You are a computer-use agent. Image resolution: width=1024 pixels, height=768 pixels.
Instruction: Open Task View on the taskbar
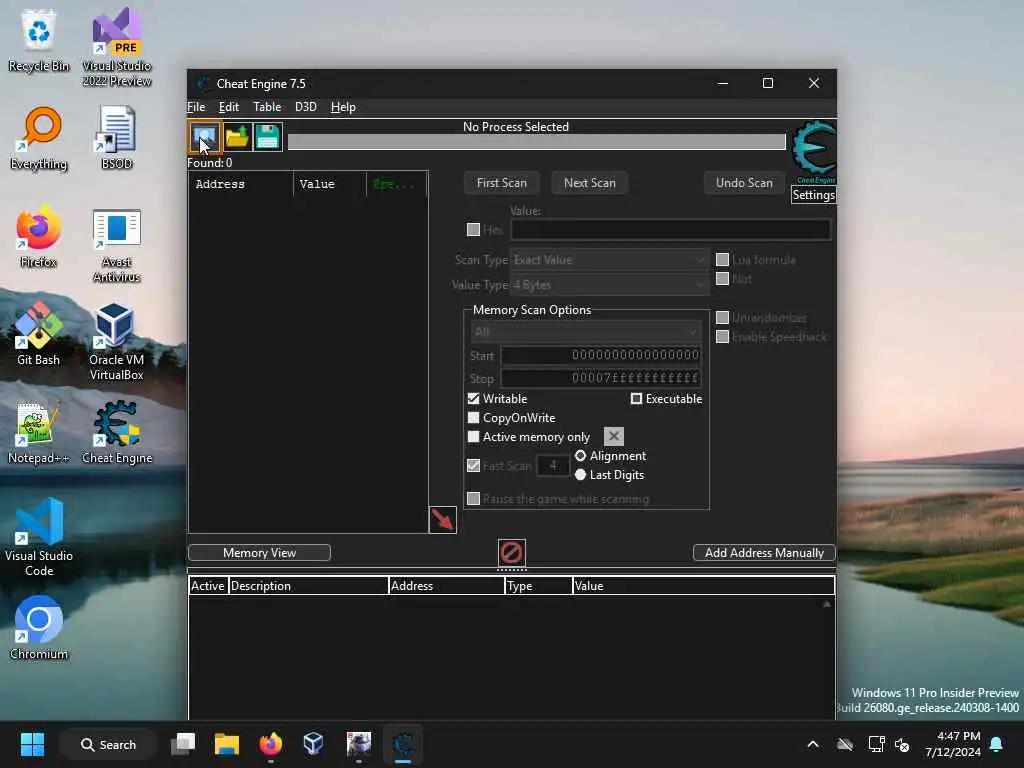point(183,744)
